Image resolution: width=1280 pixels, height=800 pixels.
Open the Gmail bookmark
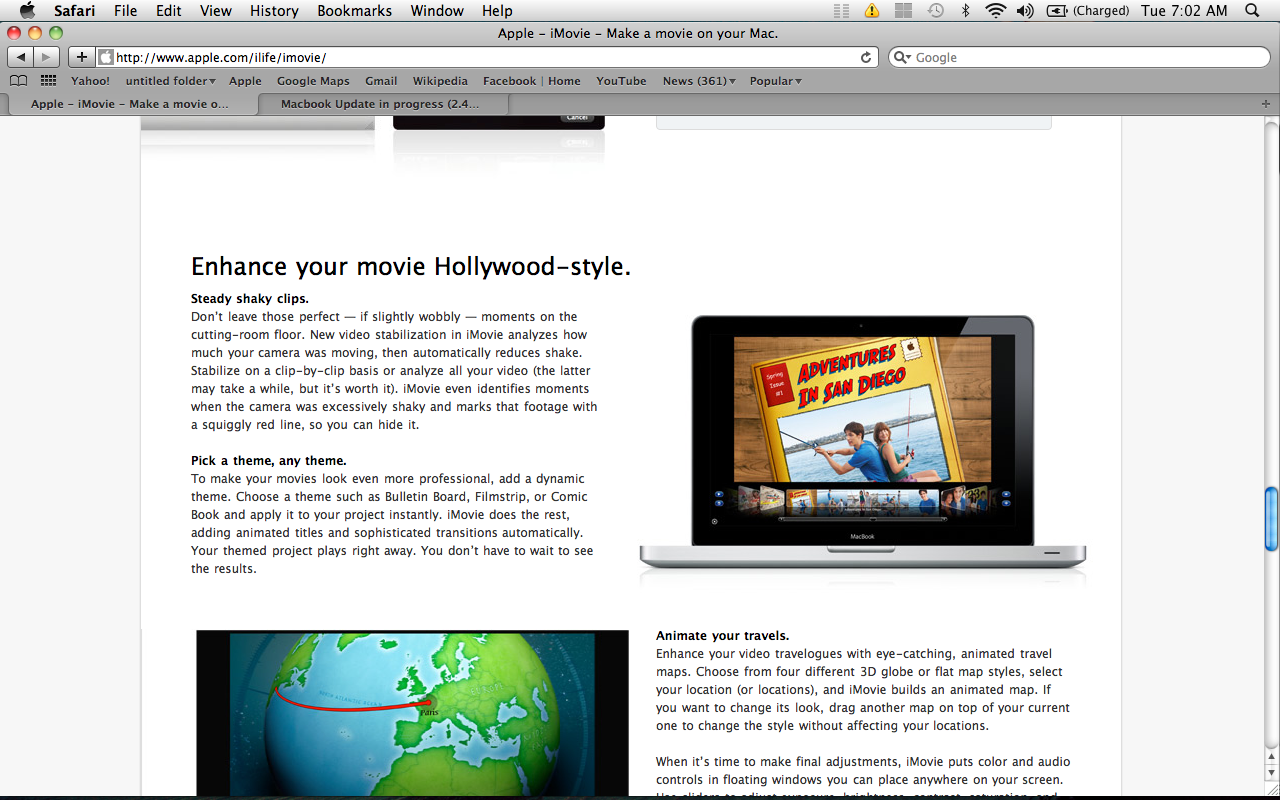(381, 81)
